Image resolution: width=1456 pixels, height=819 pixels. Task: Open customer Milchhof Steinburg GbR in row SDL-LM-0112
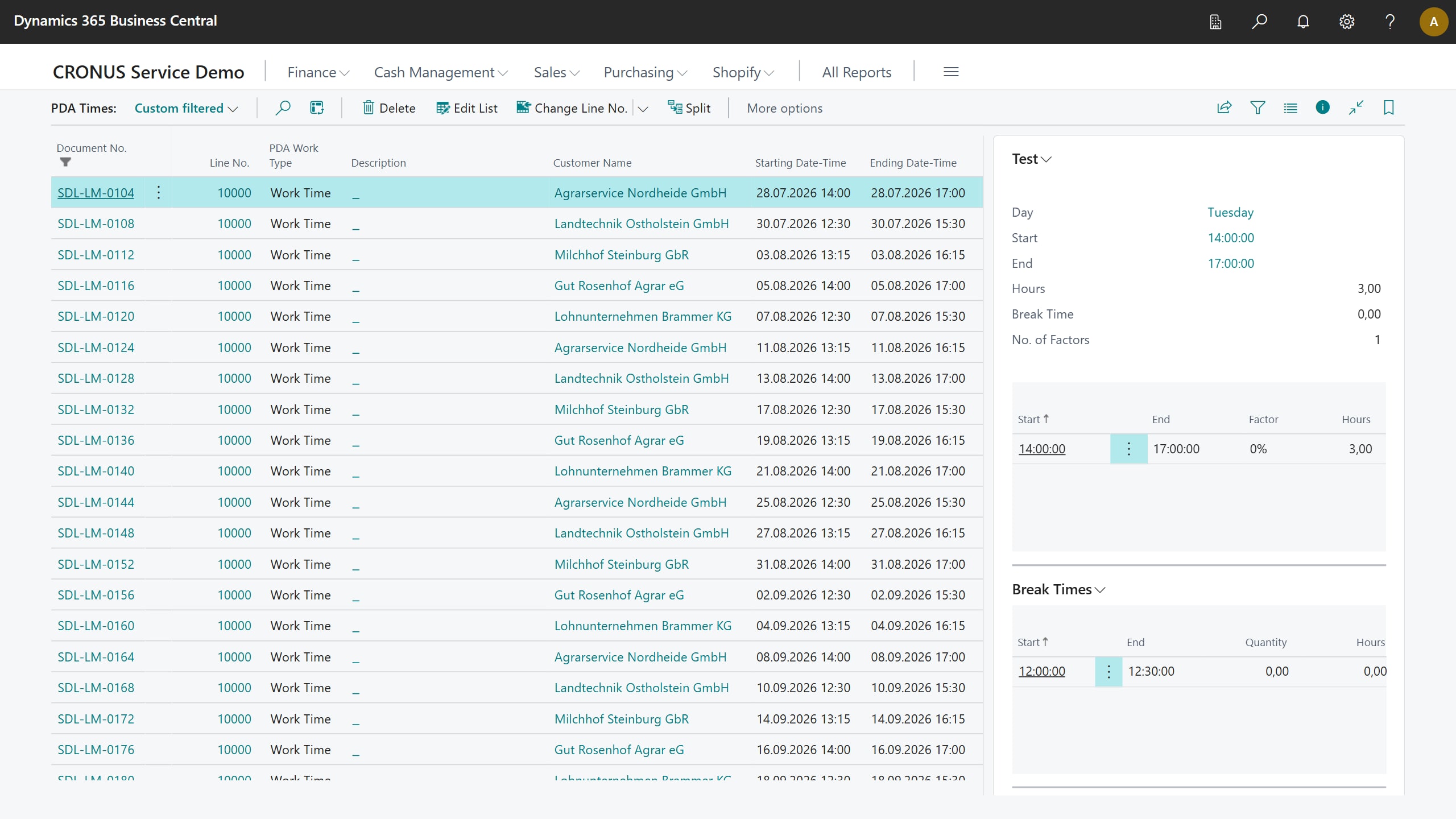click(622, 255)
